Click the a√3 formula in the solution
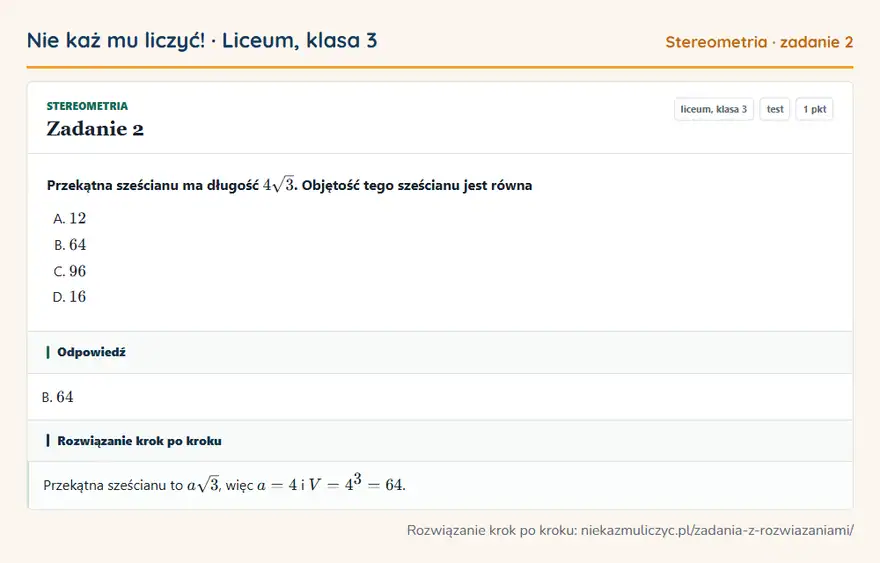 tap(203, 484)
